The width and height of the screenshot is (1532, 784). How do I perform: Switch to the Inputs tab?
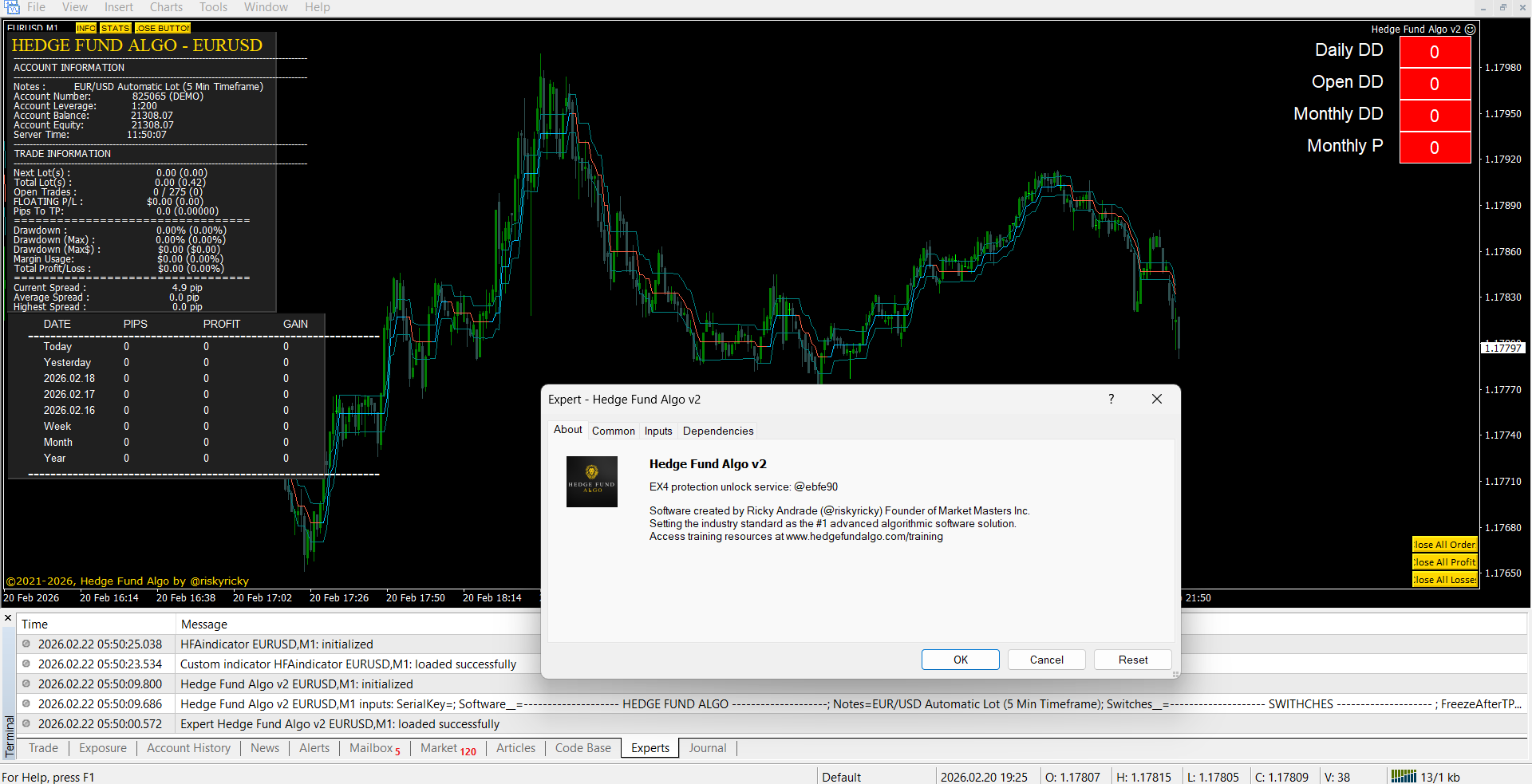(658, 431)
